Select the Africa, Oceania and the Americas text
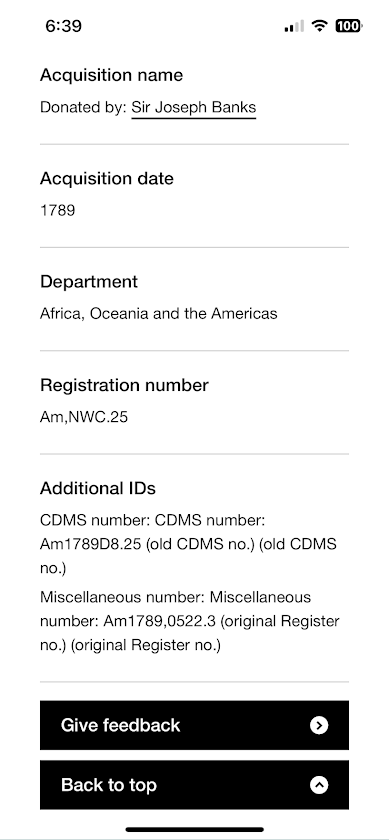The image size is (389, 840). 159,313
